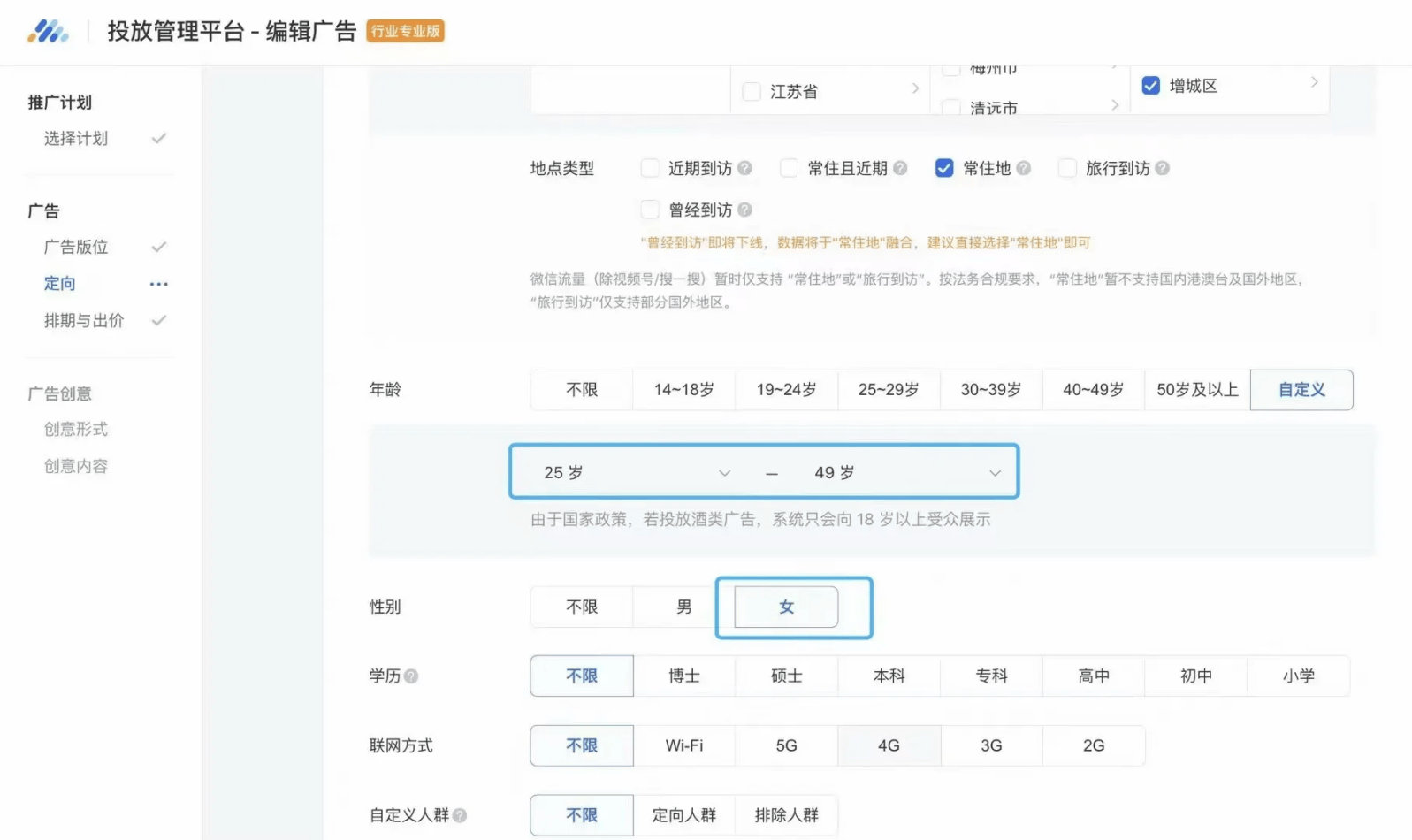Expand 增城区 with its right chevron

click(1314, 82)
